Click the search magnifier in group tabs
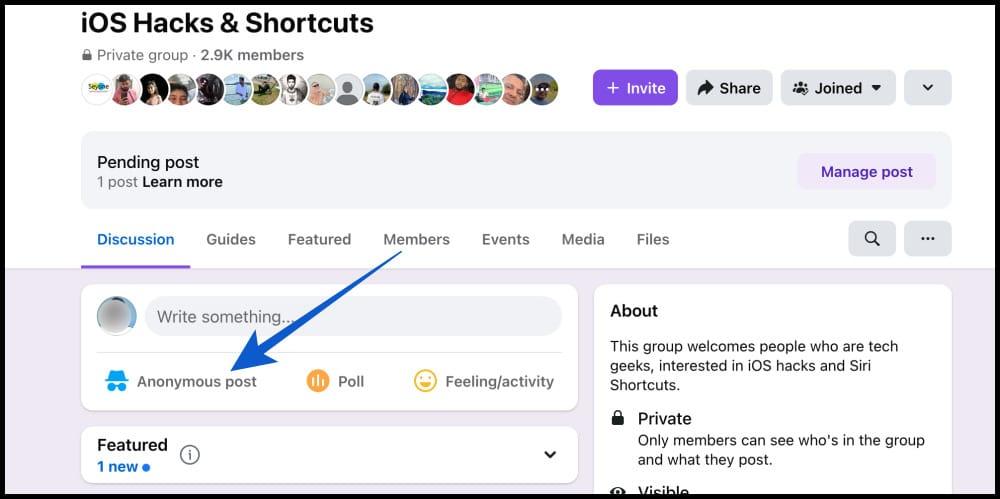Viewport: 1000px width, 499px height. (x=872, y=239)
